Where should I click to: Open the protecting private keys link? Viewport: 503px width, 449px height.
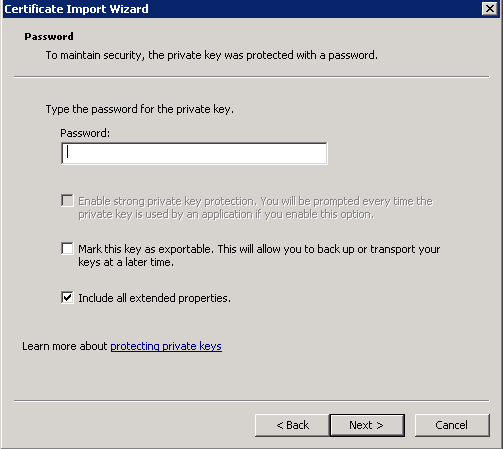coord(166,346)
